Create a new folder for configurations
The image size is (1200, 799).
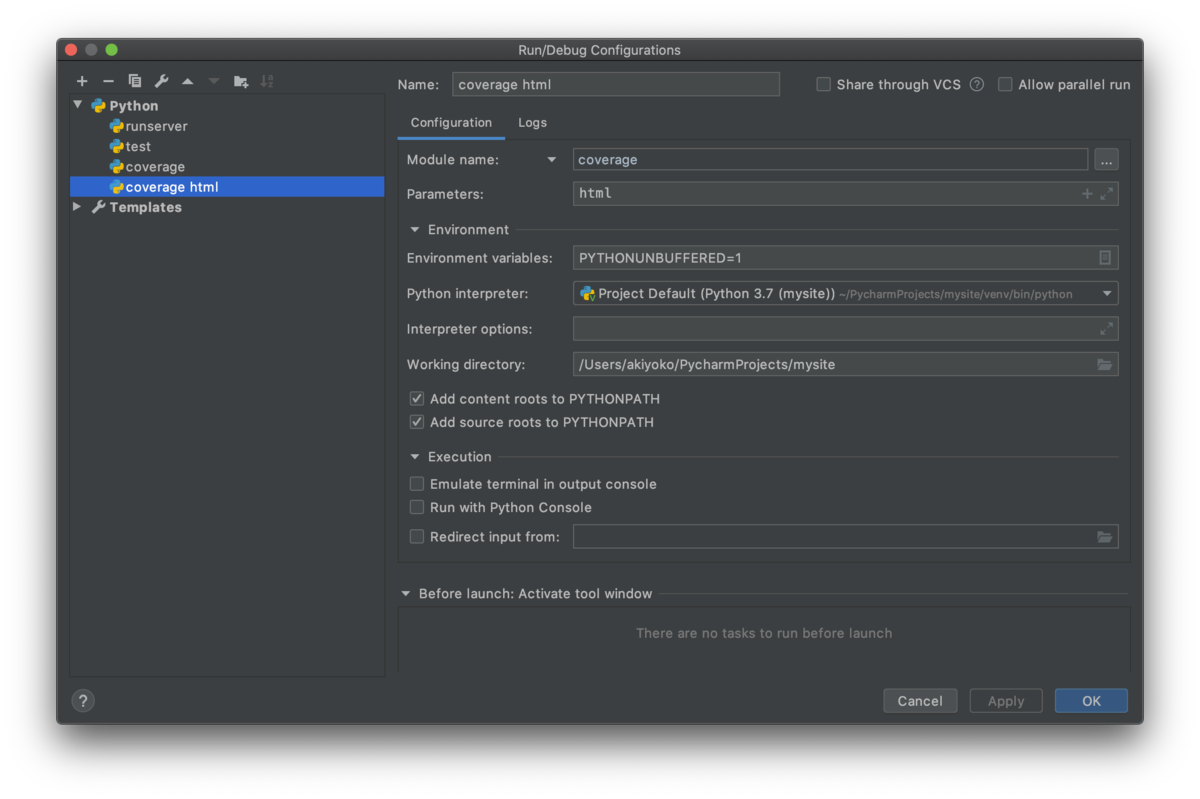pos(241,81)
